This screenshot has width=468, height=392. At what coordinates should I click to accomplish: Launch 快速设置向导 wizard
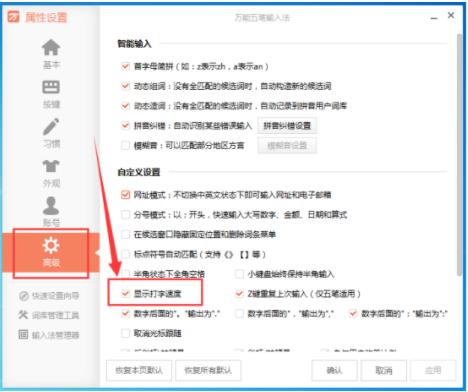(x=49, y=296)
